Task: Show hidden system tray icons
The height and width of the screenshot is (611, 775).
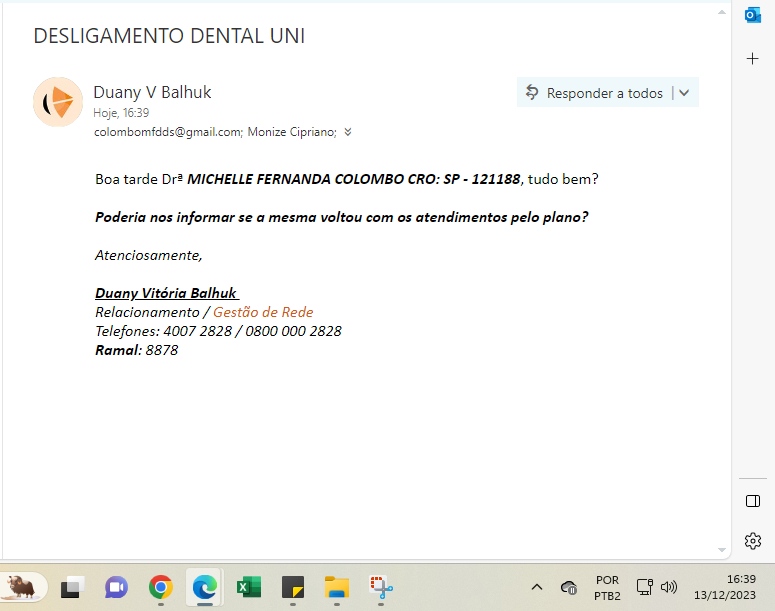Action: click(537, 587)
